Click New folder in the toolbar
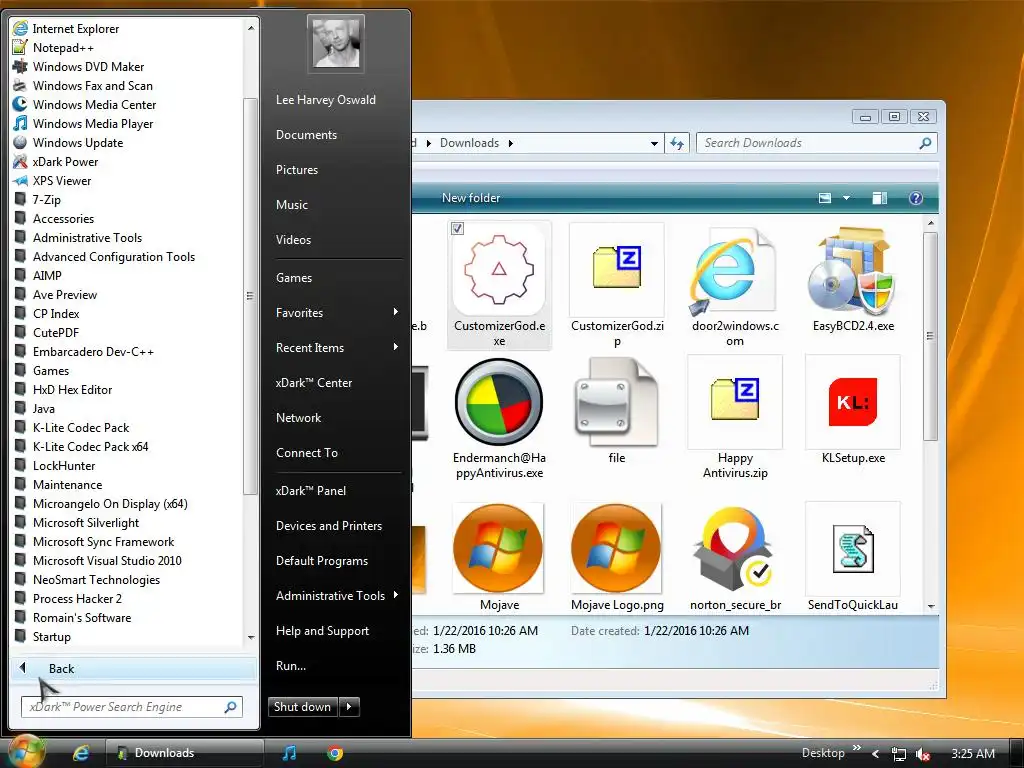1024x768 pixels. click(471, 198)
